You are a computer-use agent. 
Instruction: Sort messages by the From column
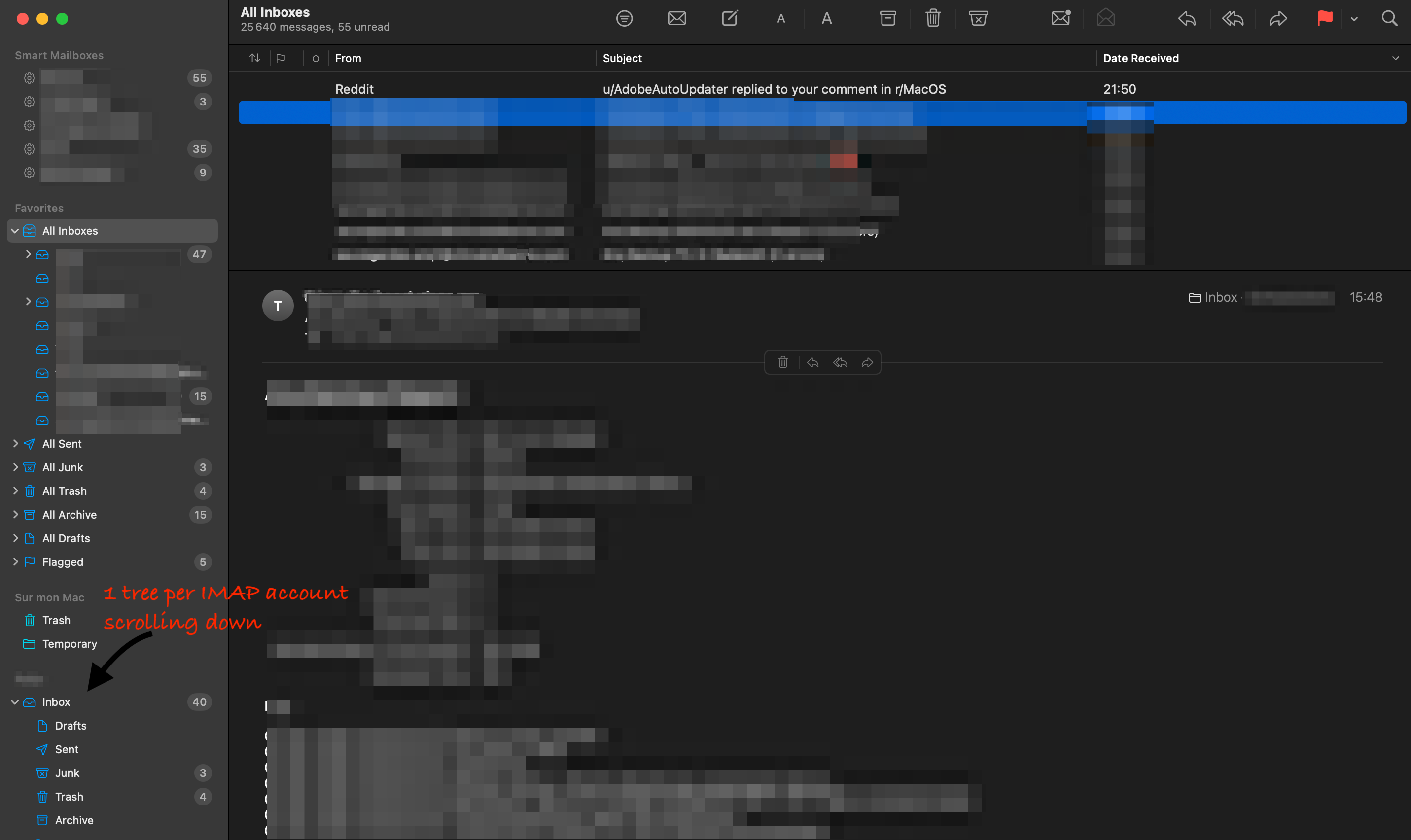tap(348, 57)
